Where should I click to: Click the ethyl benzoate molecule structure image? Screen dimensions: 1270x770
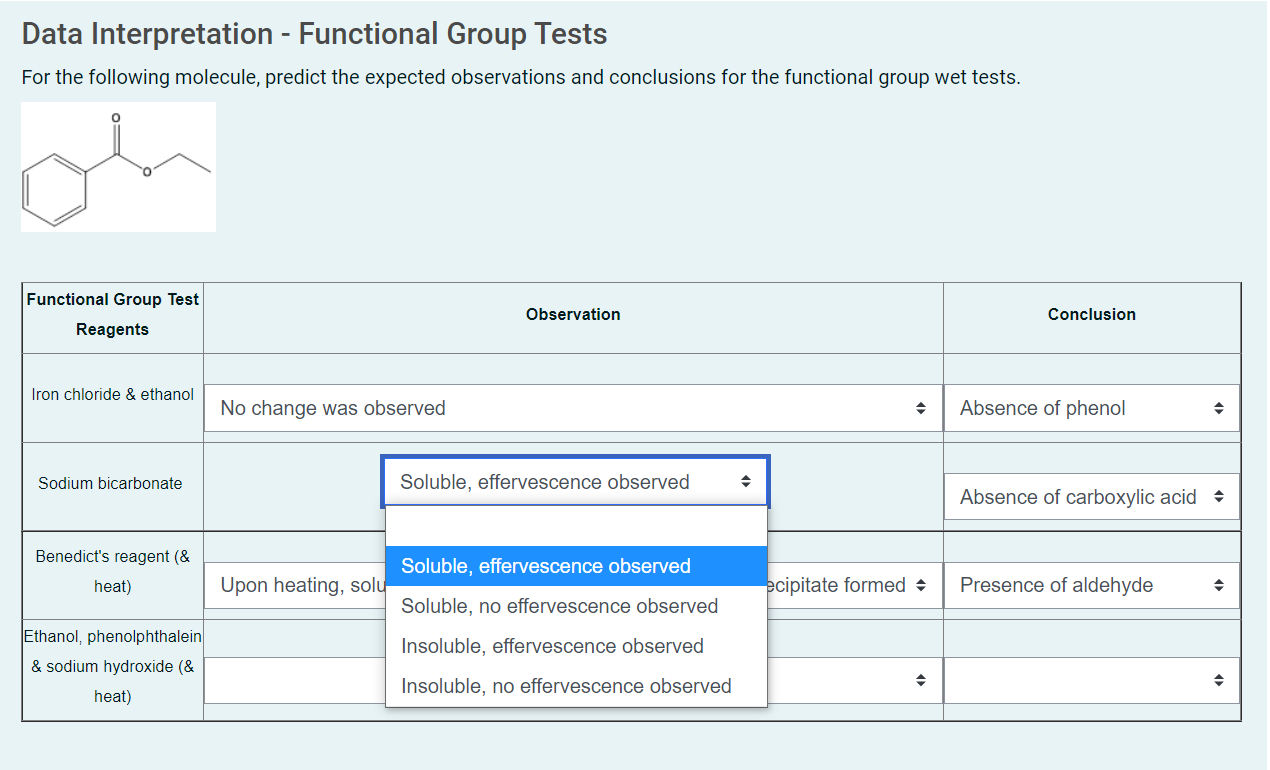117,165
